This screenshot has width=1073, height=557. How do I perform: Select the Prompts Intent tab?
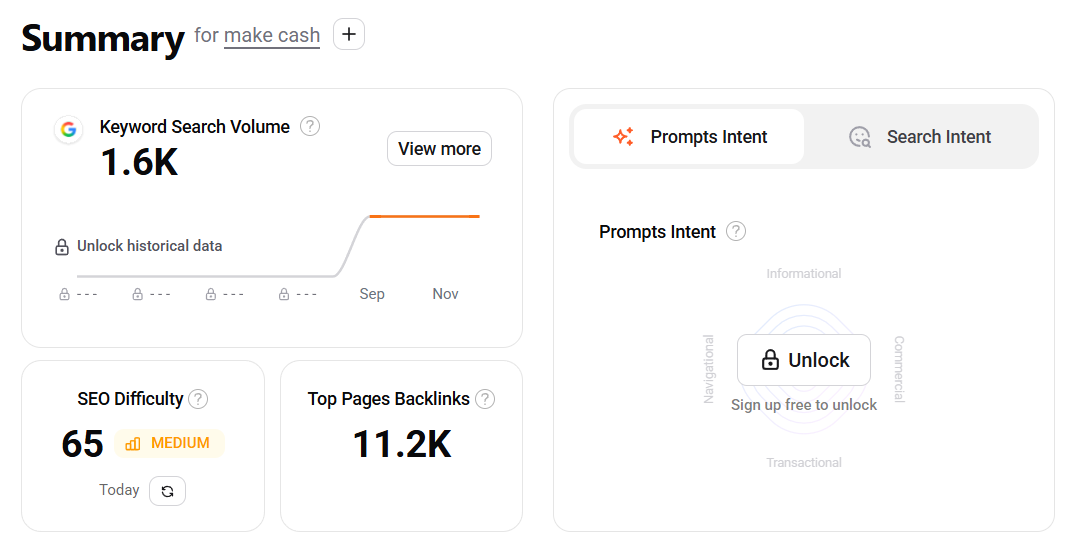tap(689, 137)
